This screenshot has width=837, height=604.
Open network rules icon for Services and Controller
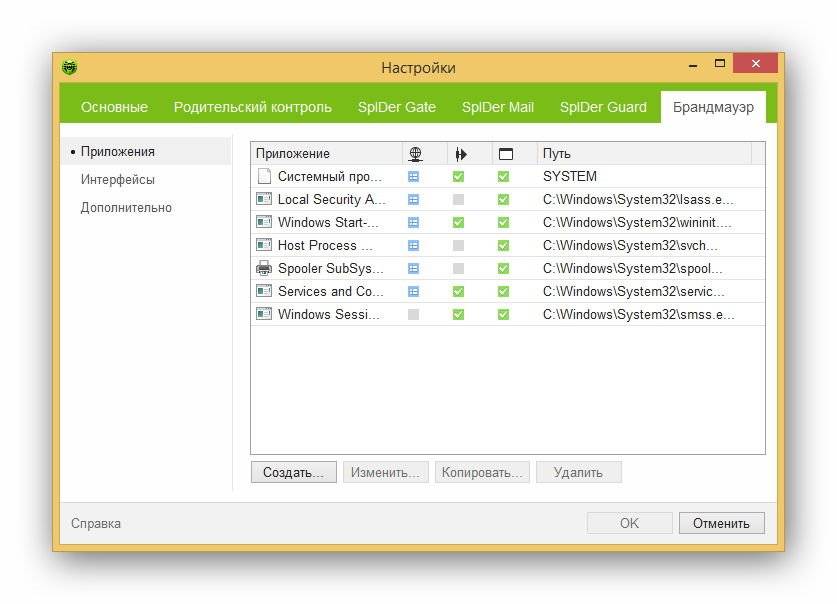click(x=413, y=291)
